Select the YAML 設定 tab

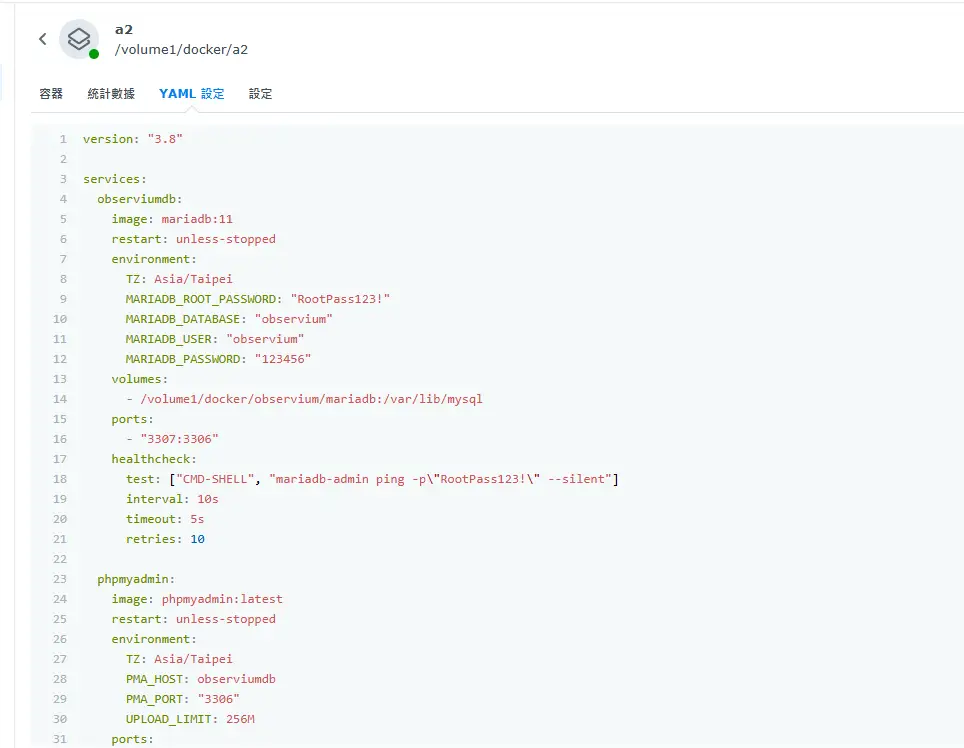(x=192, y=93)
